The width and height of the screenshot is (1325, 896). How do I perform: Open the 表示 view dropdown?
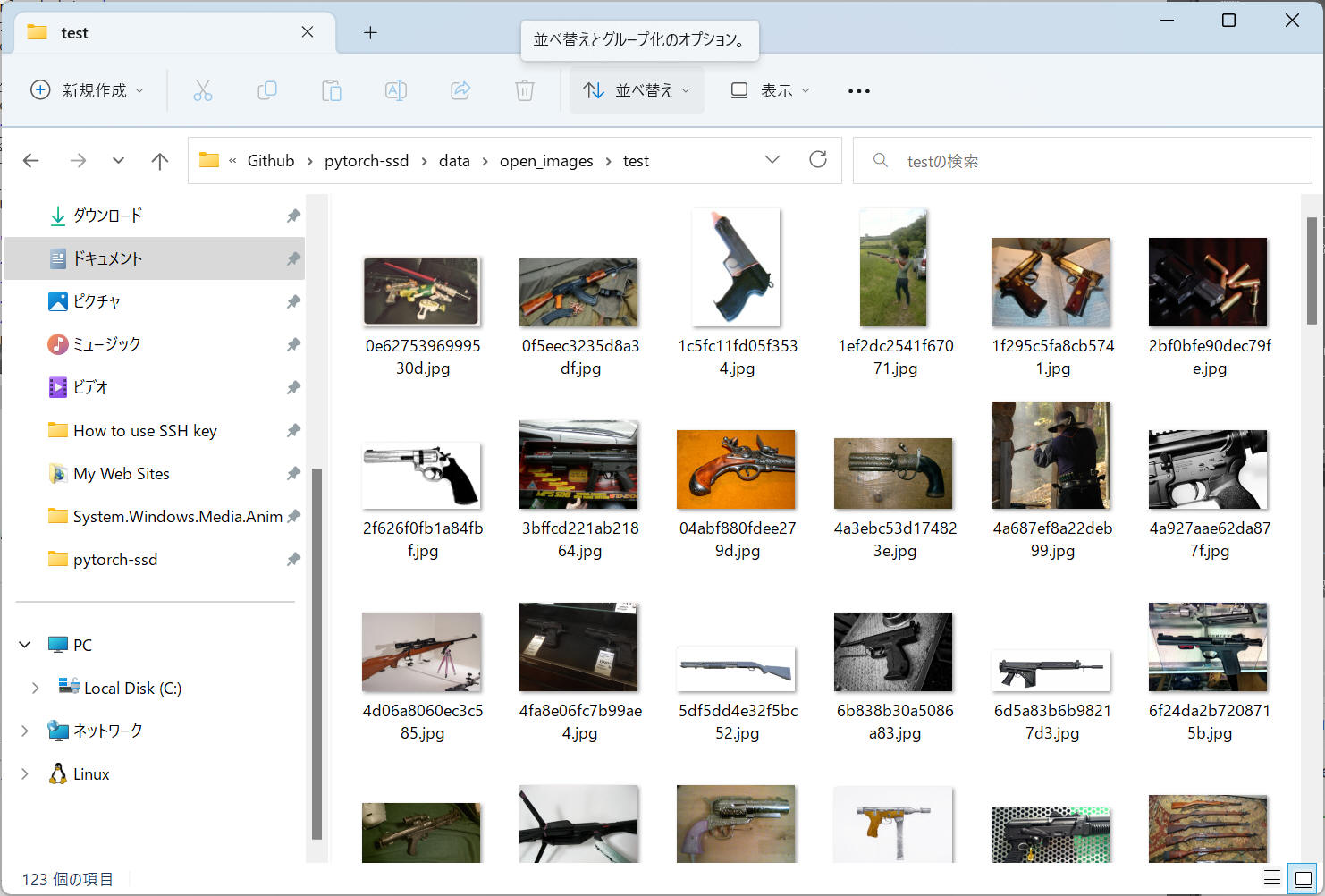coord(771,90)
